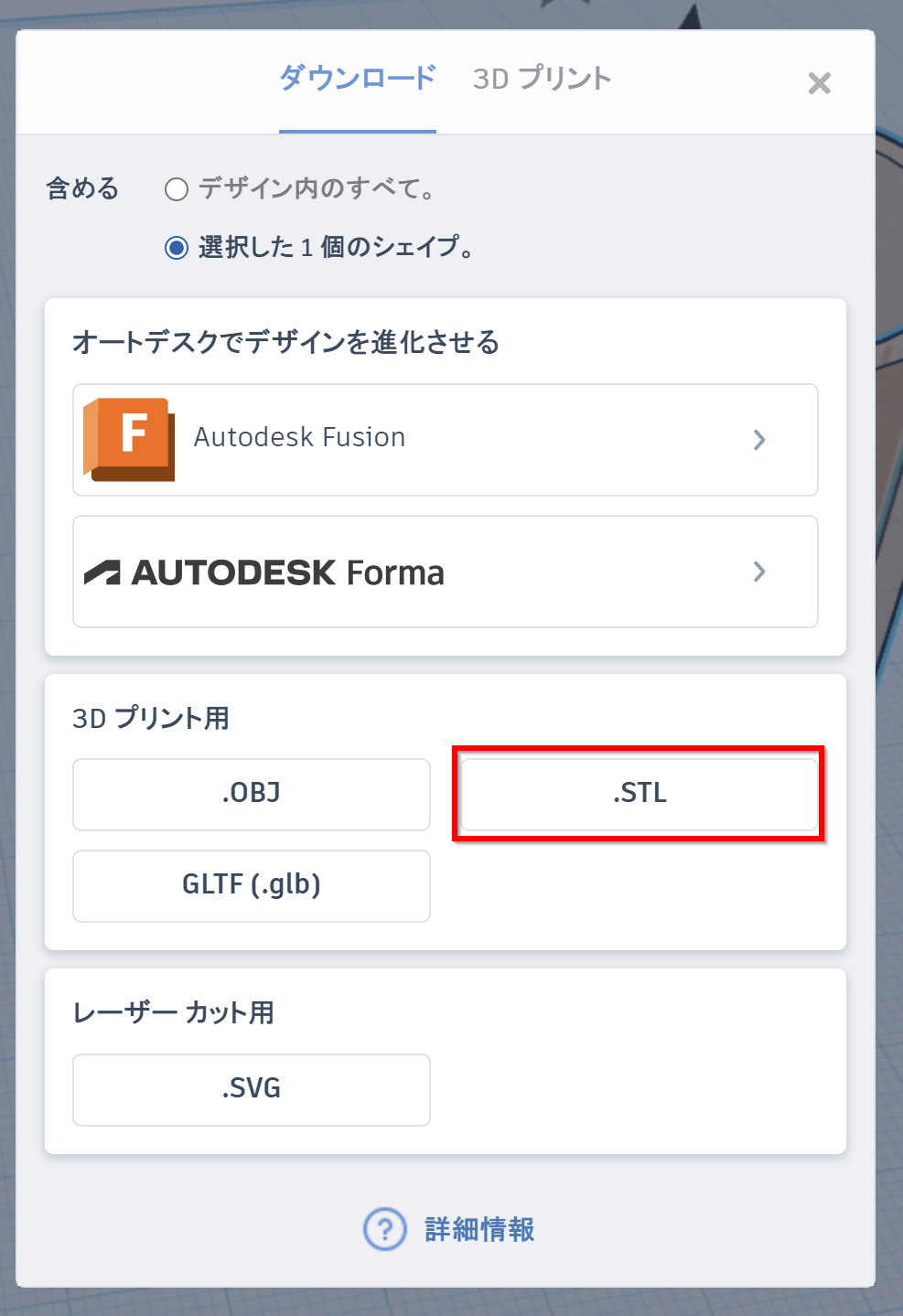Click the 選択した 1 個のシェイプ。 option label text
The image size is (903, 1316).
coord(336,248)
